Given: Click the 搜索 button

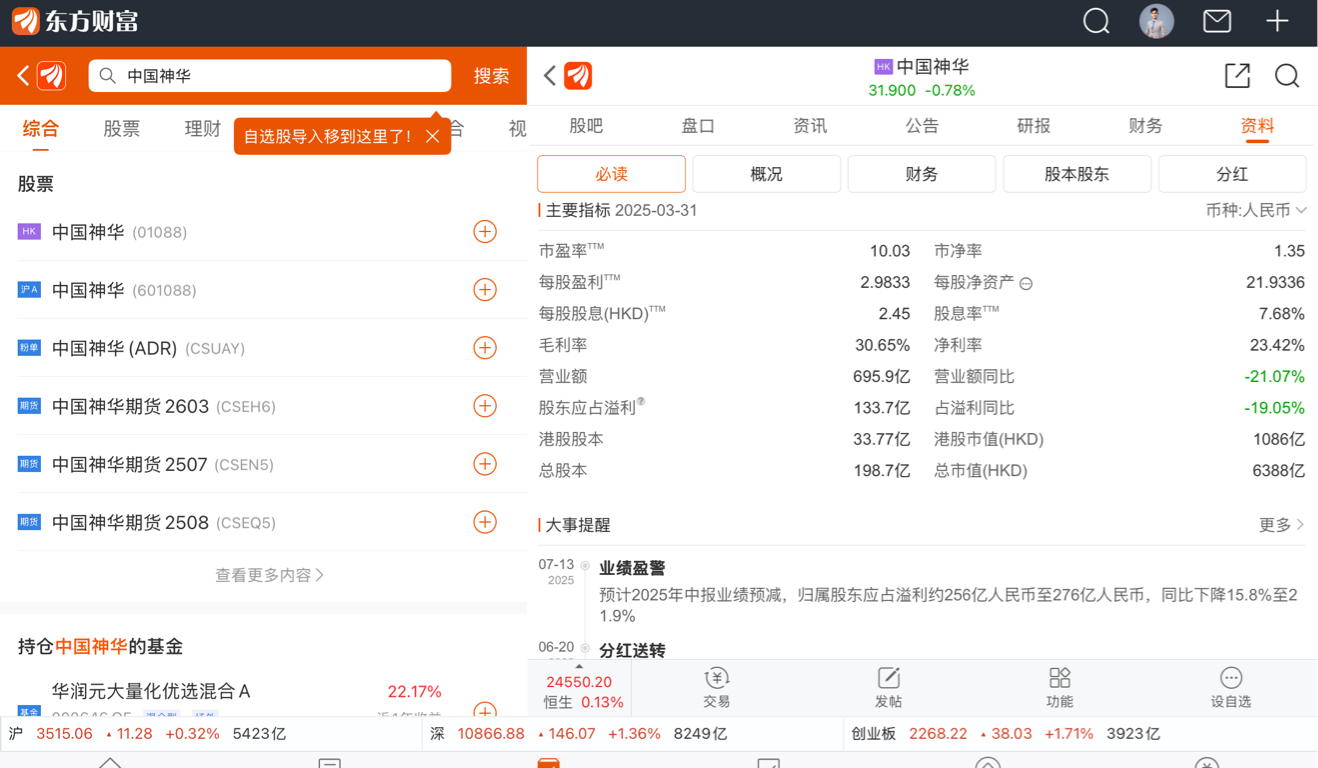Looking at the screenshot, I should tap(491, 76).
